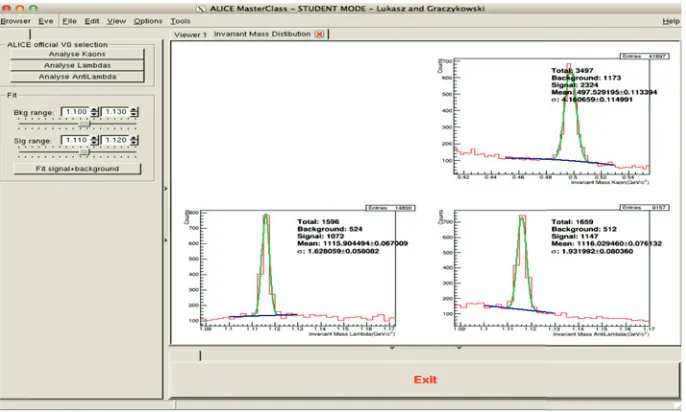
Task: Click the Bkg range slider handle
Action: click(x=84, y=124)
